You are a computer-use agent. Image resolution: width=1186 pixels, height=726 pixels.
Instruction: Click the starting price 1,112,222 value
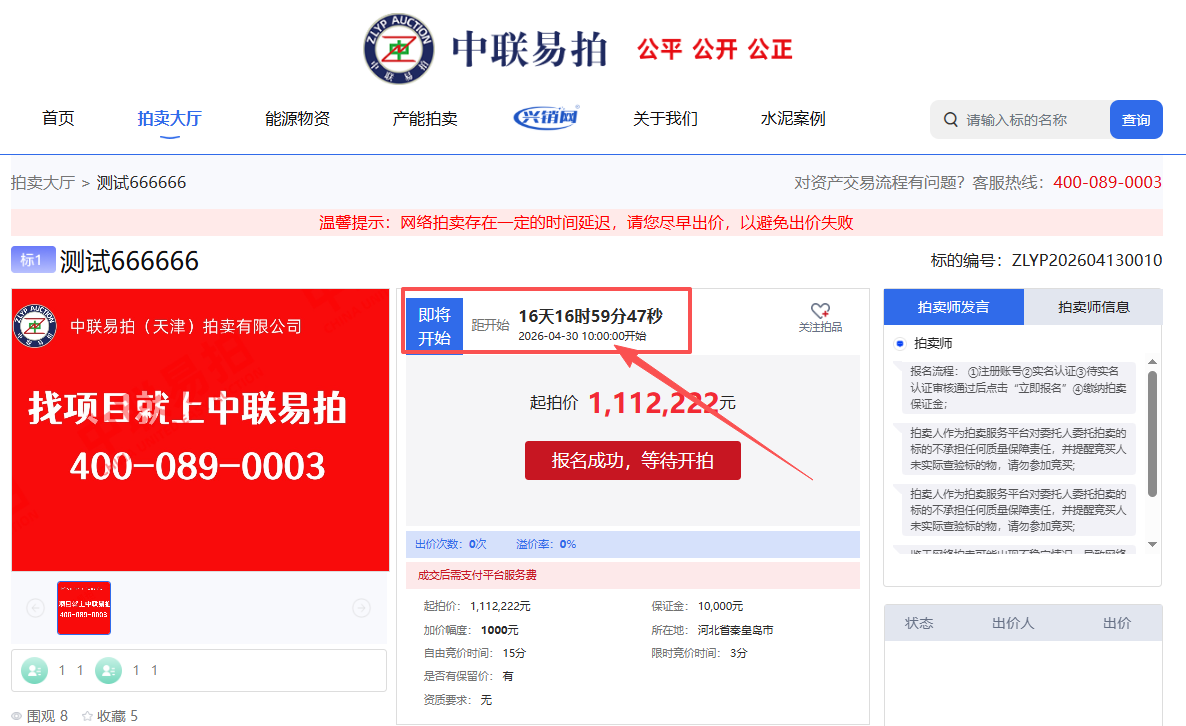654,402
